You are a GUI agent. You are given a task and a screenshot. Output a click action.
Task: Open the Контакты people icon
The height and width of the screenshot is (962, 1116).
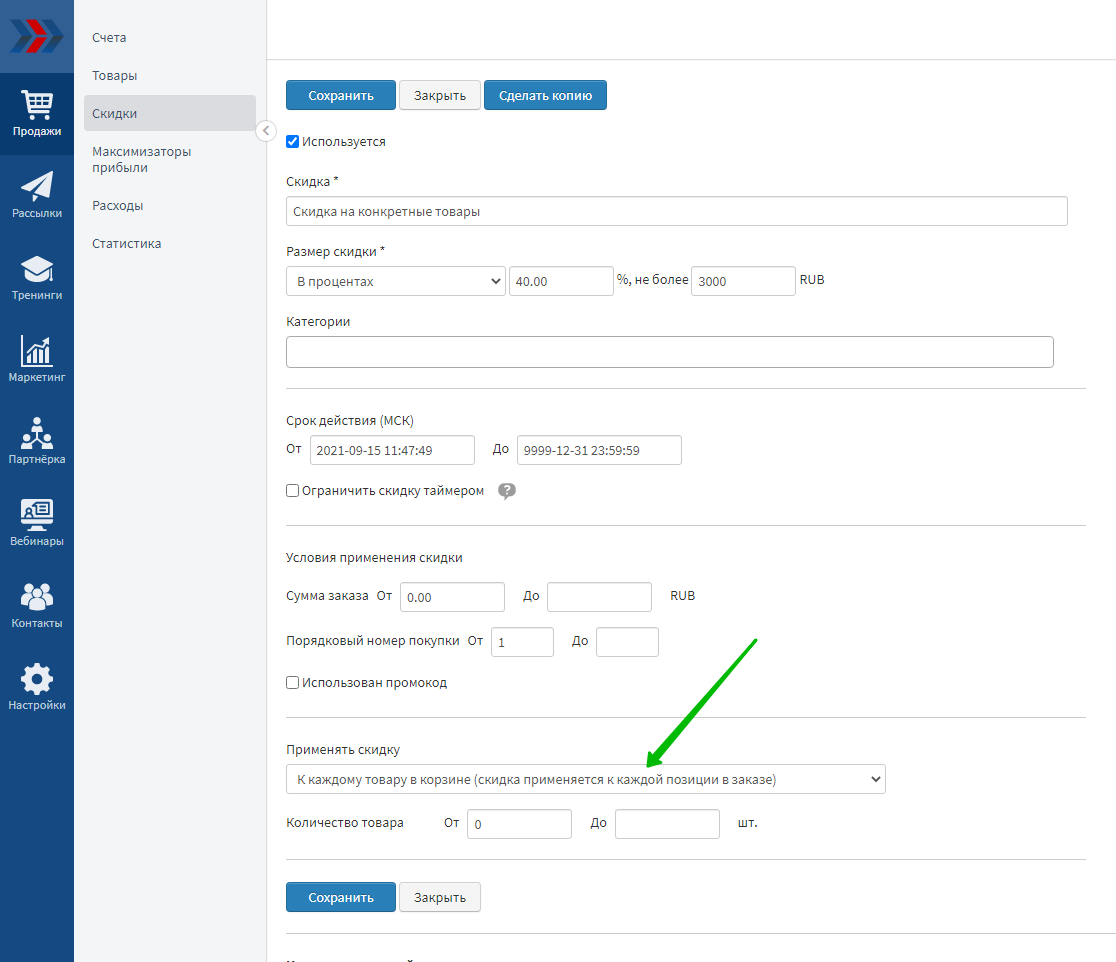[37, 605]
